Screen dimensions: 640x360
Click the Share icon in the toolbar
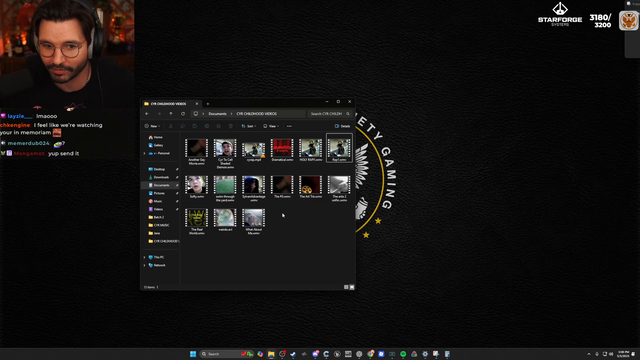pyautogui.click(x=219, y=126)
